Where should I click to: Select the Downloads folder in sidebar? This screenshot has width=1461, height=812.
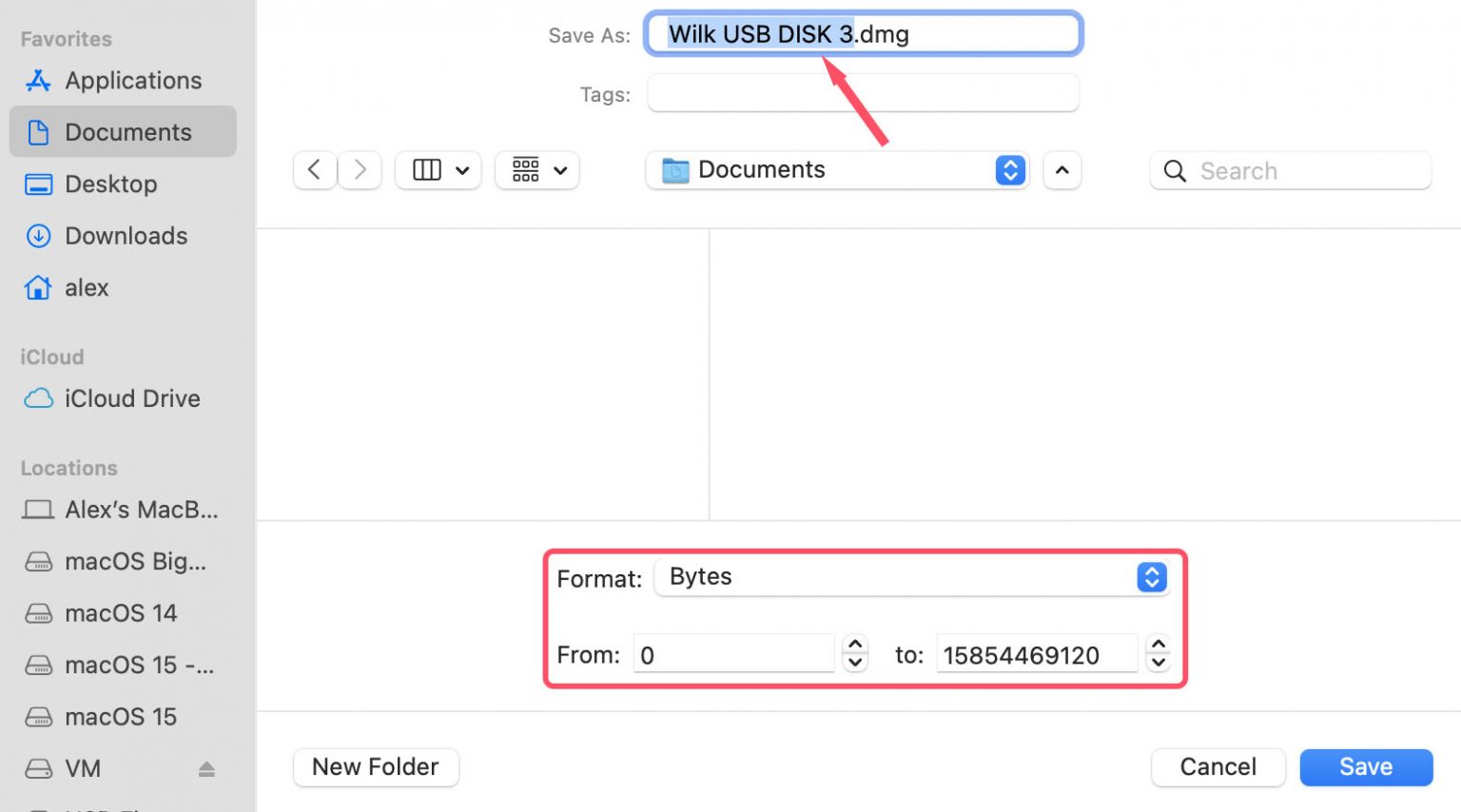pyautogui.click(x=125, y=236)
